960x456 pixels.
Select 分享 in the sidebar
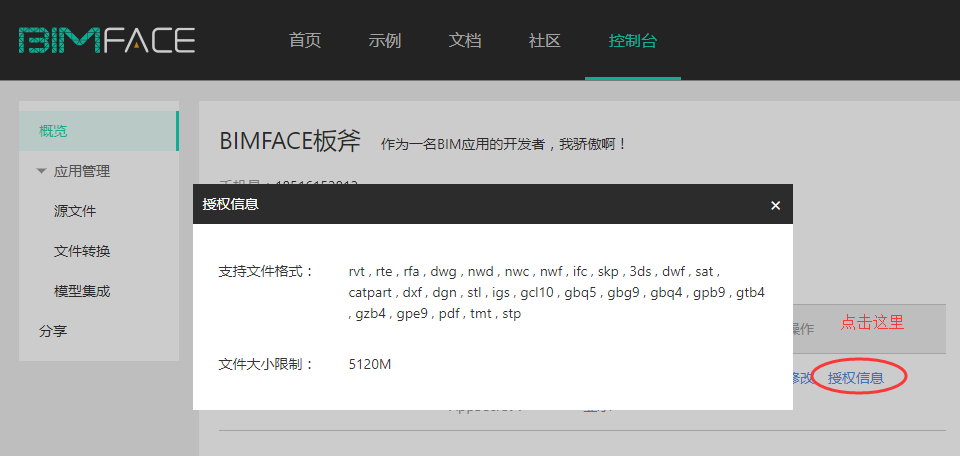(x=53, y=331)
